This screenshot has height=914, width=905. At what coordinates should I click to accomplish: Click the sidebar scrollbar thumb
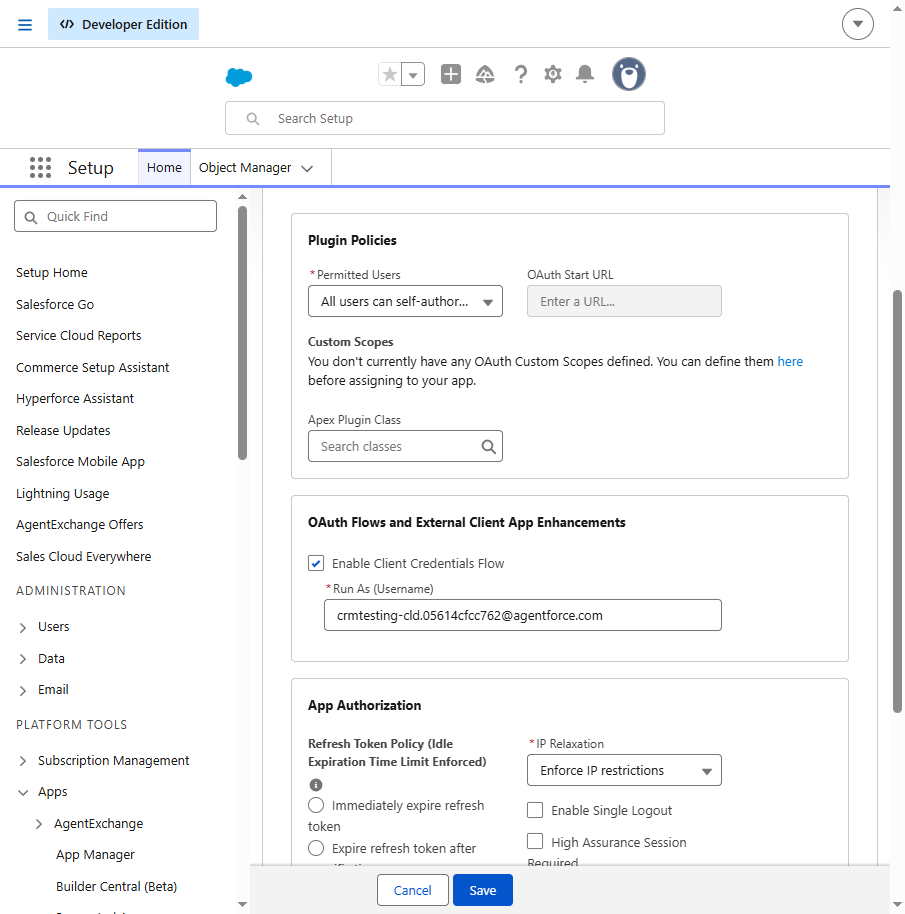[x=242, y=333]
